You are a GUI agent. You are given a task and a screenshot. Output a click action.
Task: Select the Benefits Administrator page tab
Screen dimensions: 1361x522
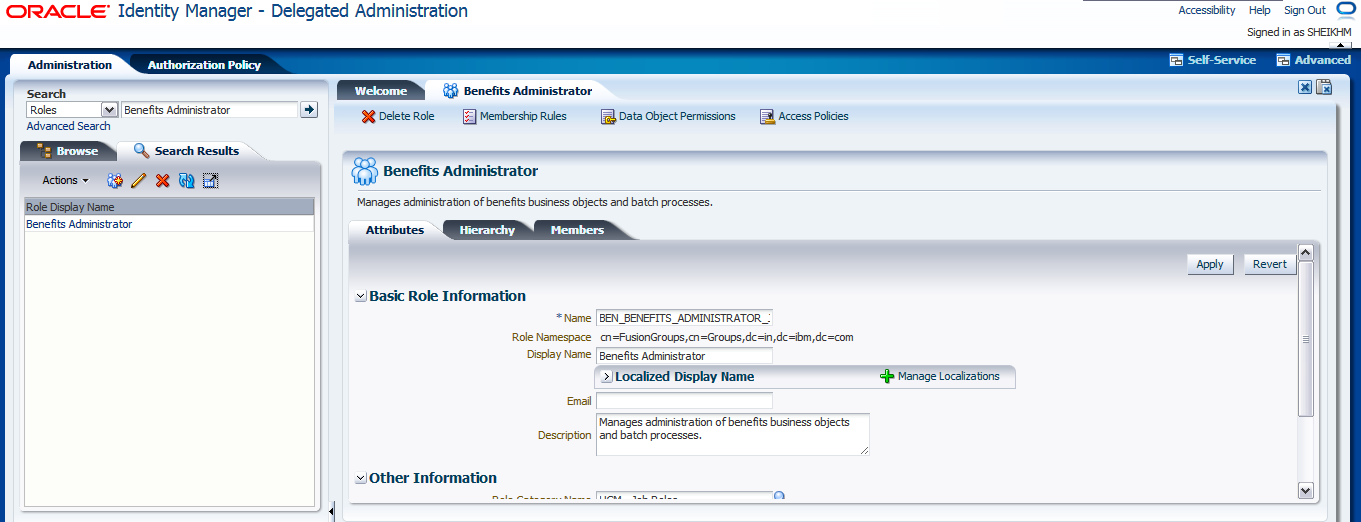pos(517,90)
